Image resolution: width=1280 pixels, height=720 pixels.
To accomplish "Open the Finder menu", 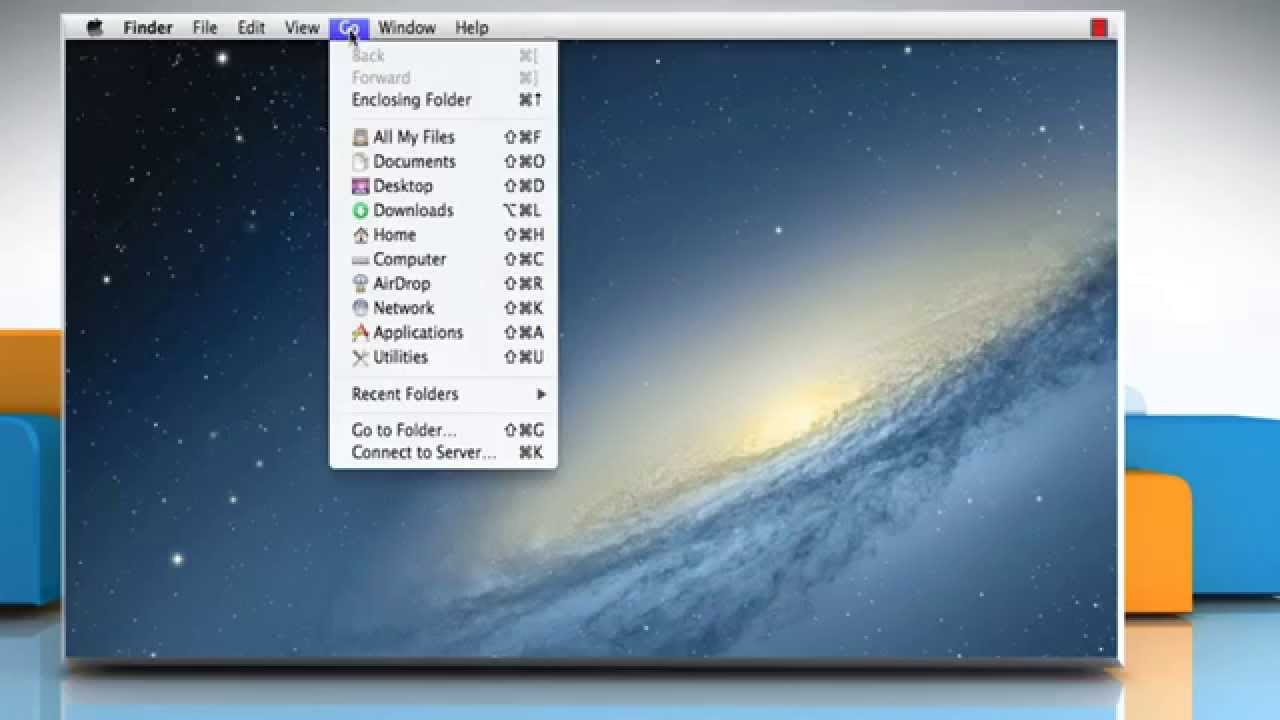I will click(148, 28).
